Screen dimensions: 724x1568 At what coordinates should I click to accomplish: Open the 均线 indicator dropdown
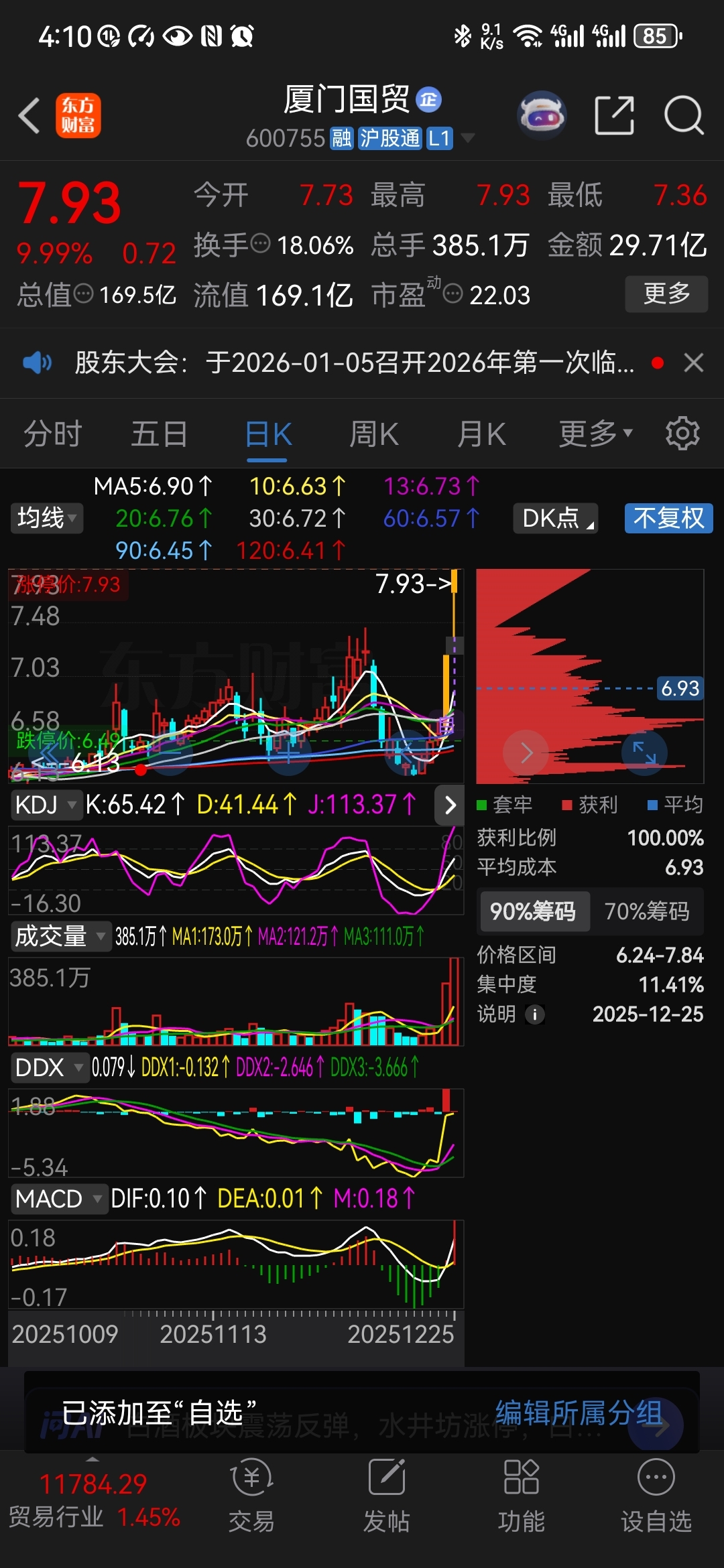46,518
